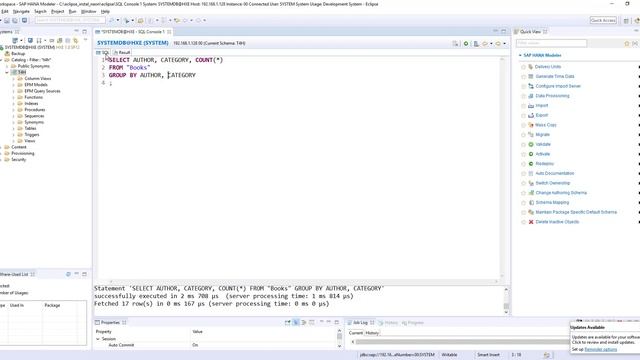Click the main toolbar search field
This screenshot has height=360, width=640.
70,20
